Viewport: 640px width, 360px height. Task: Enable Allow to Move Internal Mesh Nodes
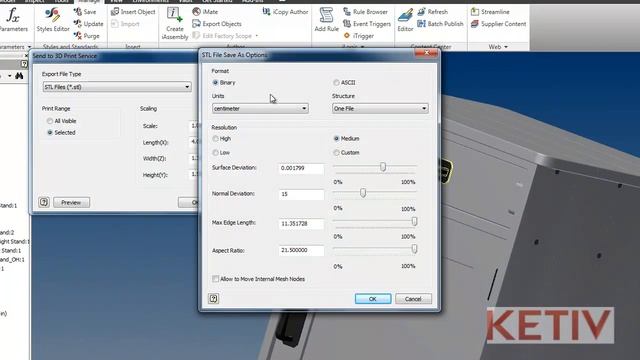point(216,279)
